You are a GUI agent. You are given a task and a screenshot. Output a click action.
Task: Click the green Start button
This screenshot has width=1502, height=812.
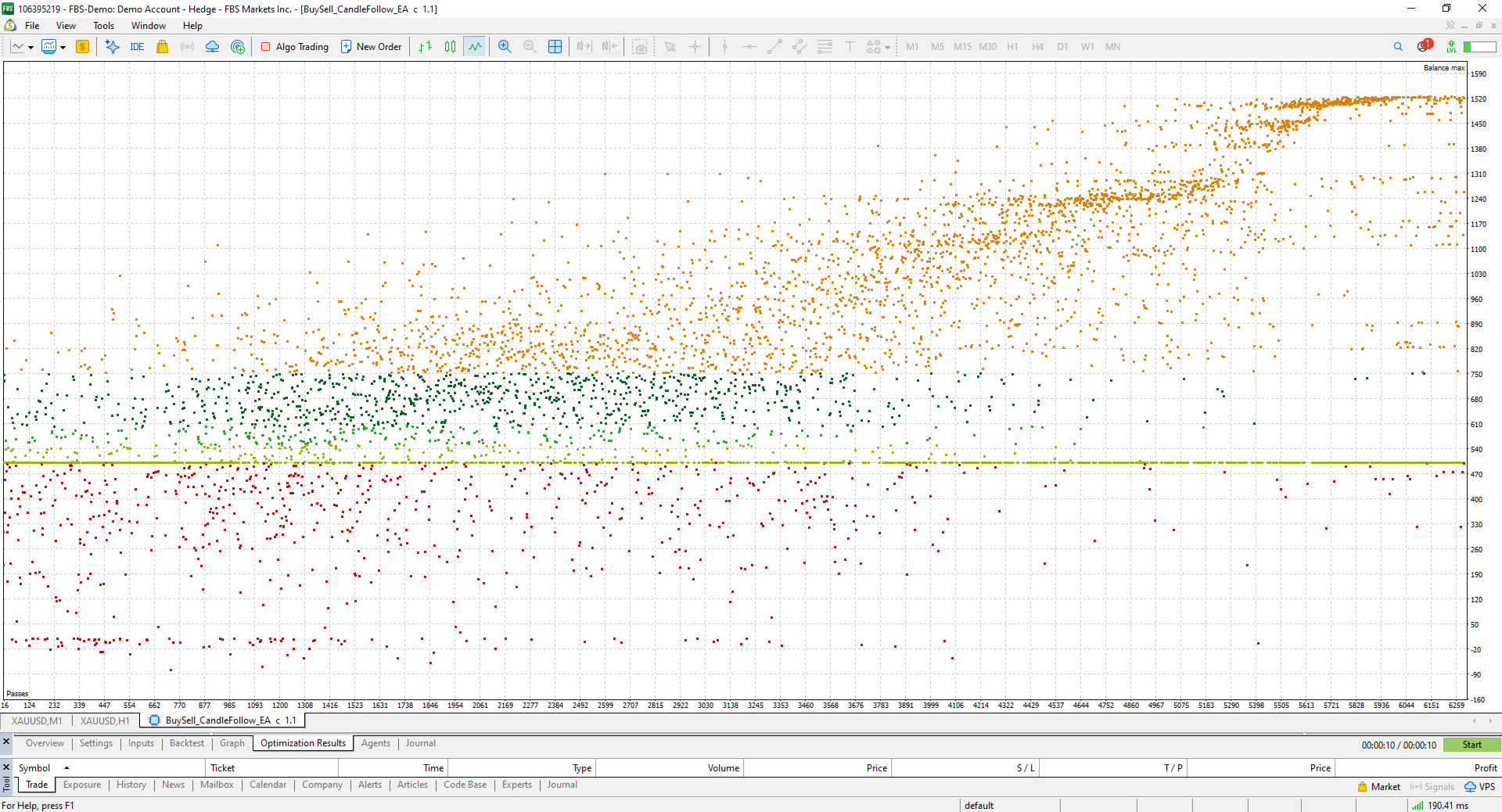coord(1471,745)
